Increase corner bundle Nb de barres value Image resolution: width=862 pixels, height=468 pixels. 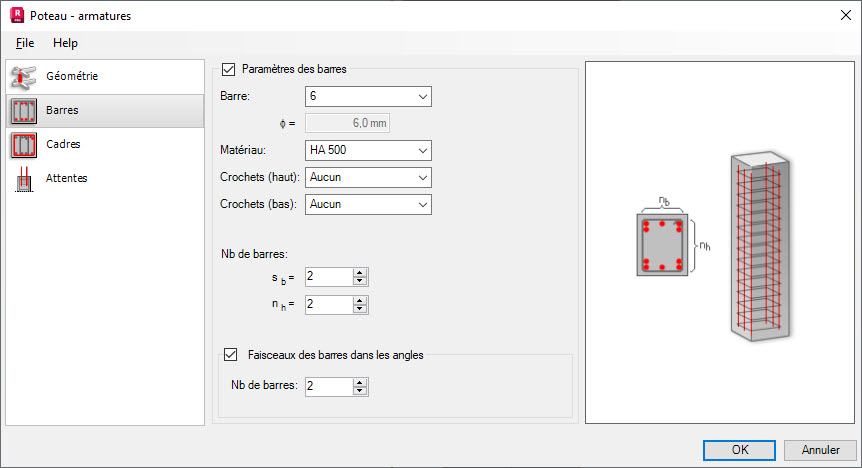click(x=360, y=383)
